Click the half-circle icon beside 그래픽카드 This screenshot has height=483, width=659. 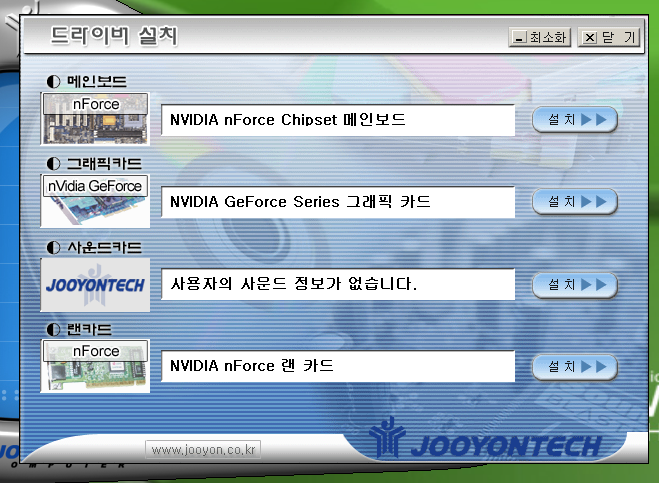pos(53,164)
